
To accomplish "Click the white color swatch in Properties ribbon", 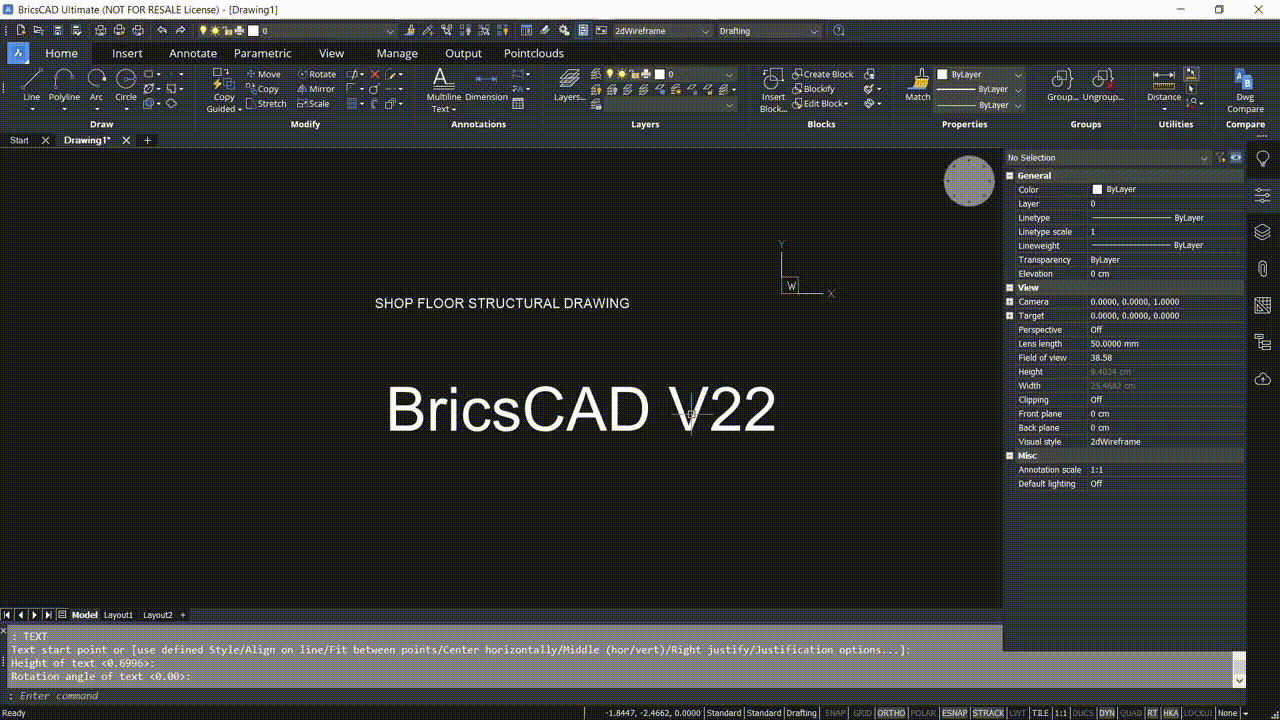I will point(942,75).
